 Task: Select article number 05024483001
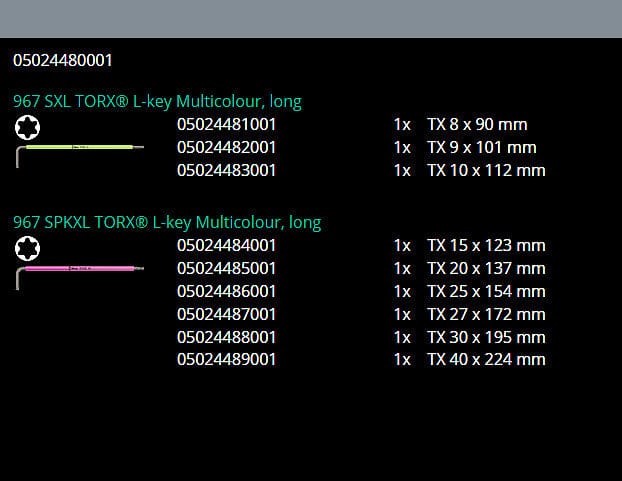click(227, 170)
